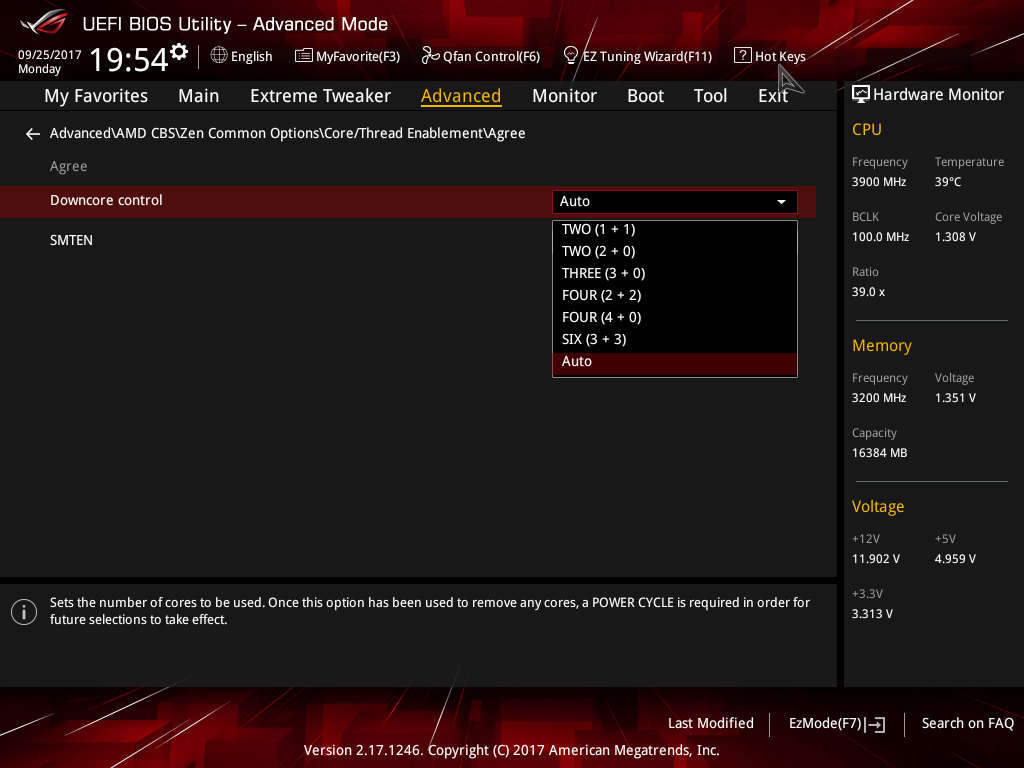The image size is (1024, 768).
Task: Click CPU frequency value 3900 MHz
Action: click(879, 182)
